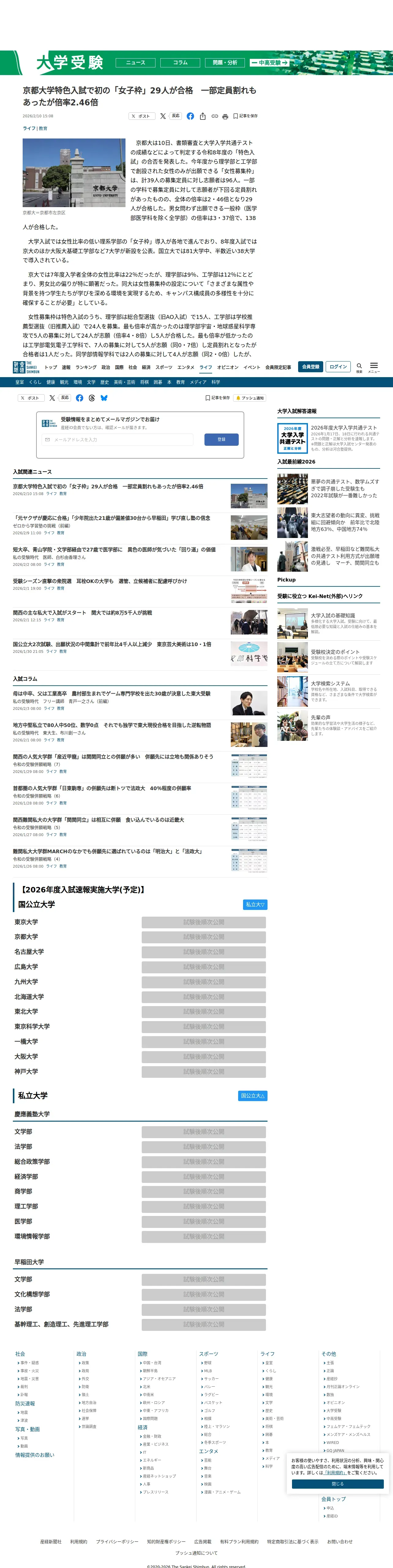Open 先輩の声 sidebar link

[320, 718]
